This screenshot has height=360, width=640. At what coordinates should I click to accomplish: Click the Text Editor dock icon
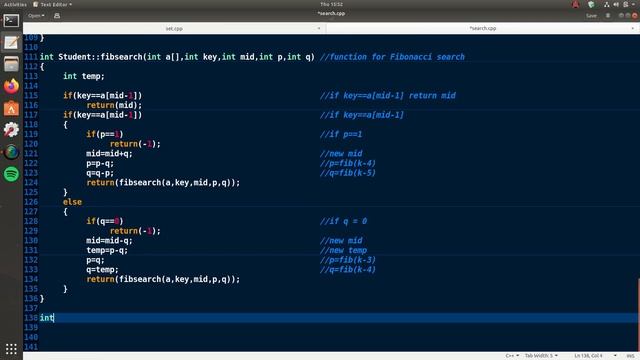click(11, 42)
